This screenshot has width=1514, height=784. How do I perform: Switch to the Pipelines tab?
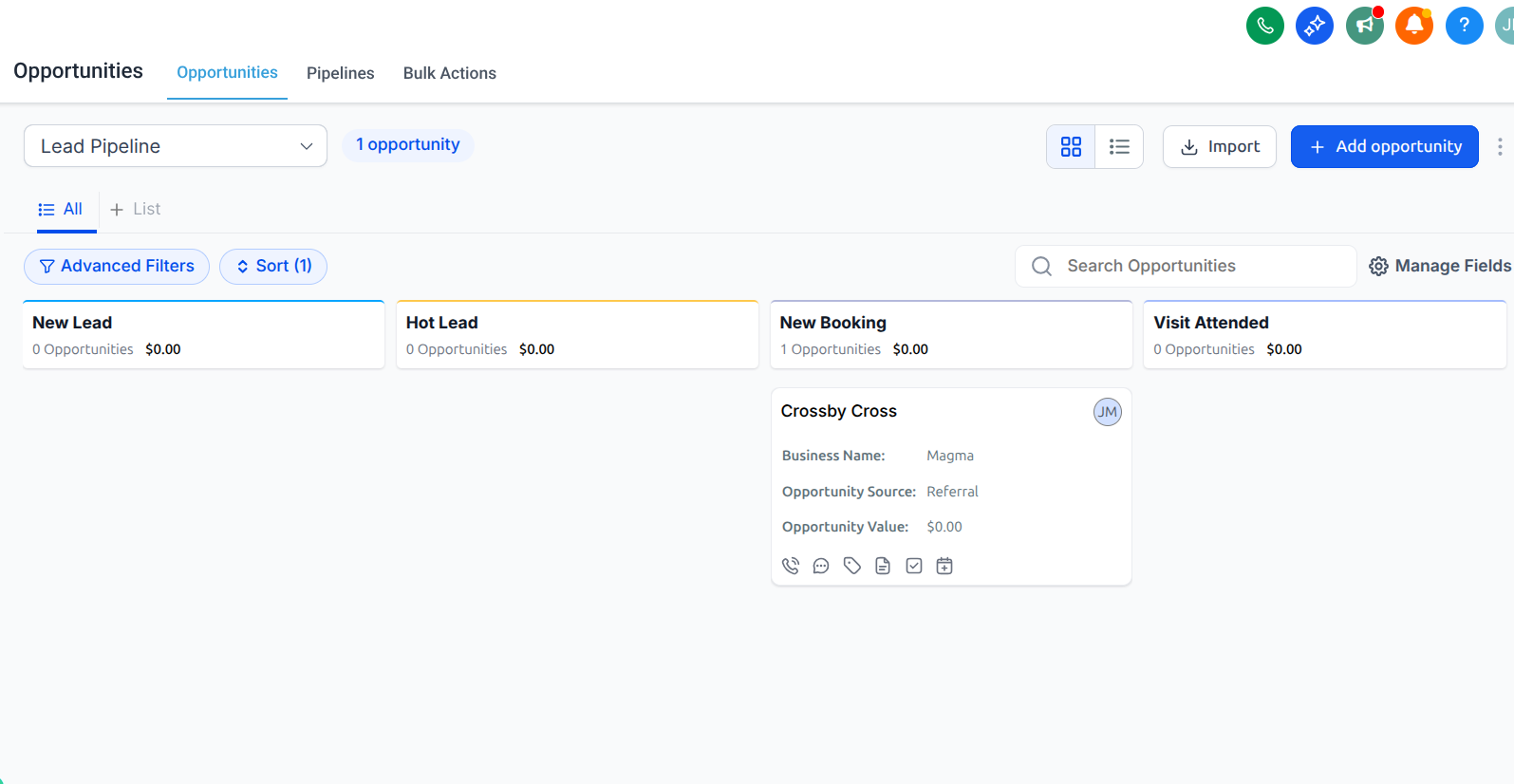click(340, 73)
